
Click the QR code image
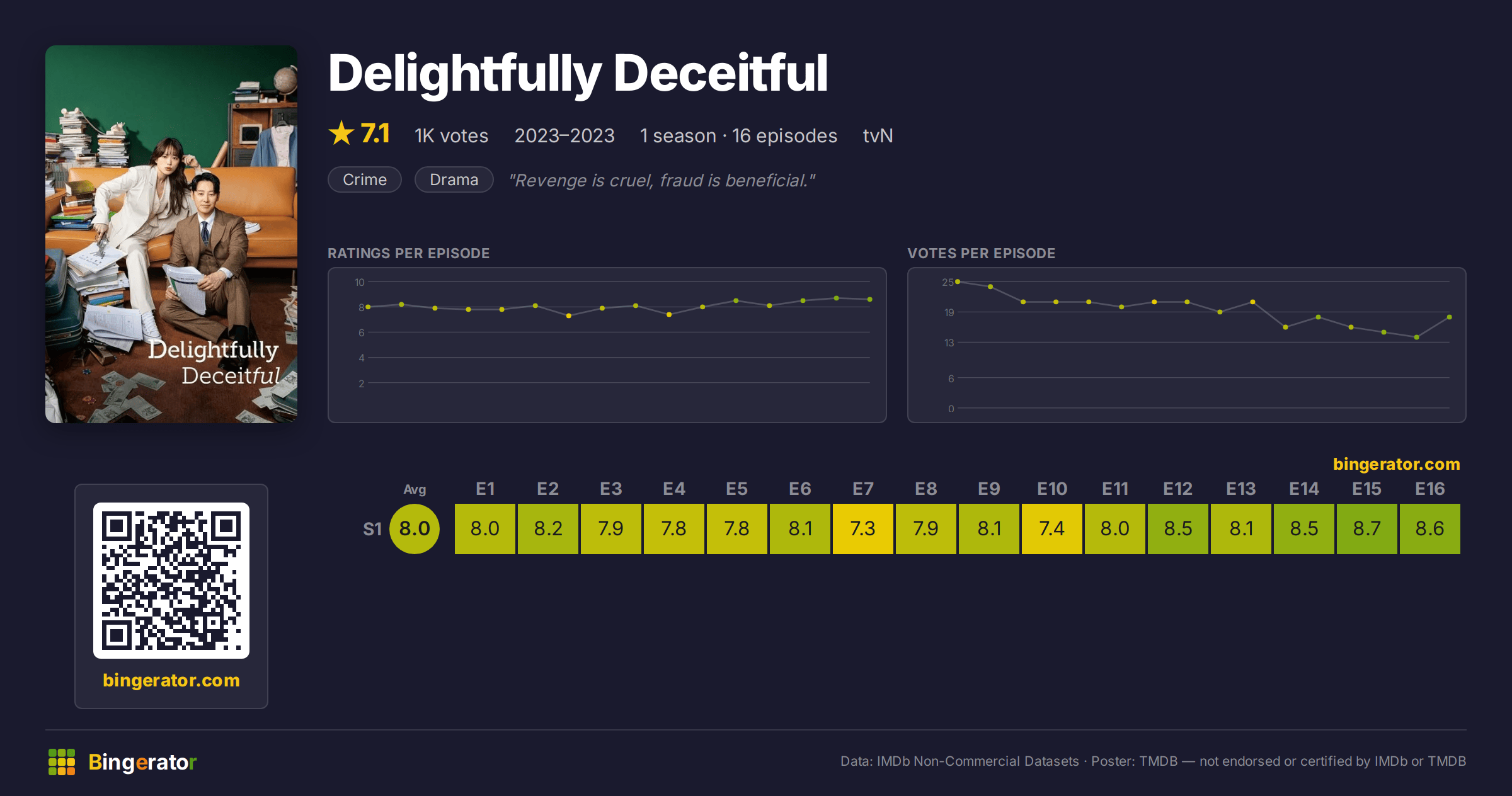(171, 581)
